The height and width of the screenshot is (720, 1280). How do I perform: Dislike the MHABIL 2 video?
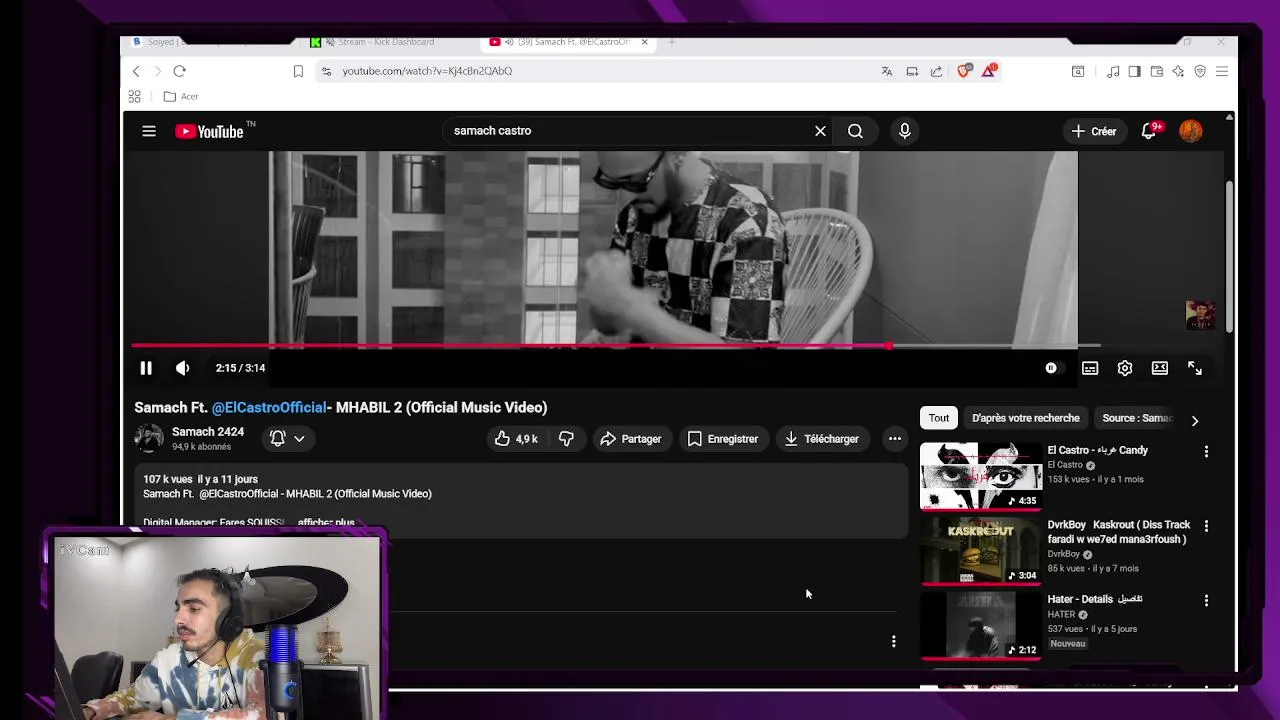[x=566, y=439]
